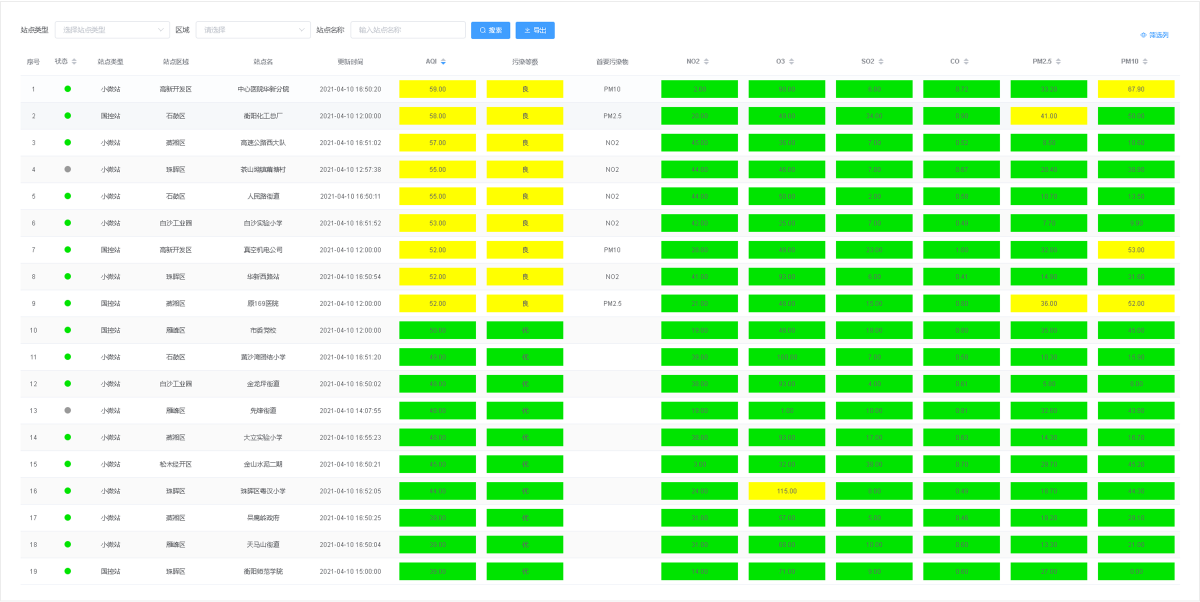Click the grey status dot in row 13
This screenshot has height=602, width=1200.
tap(67, 410)
